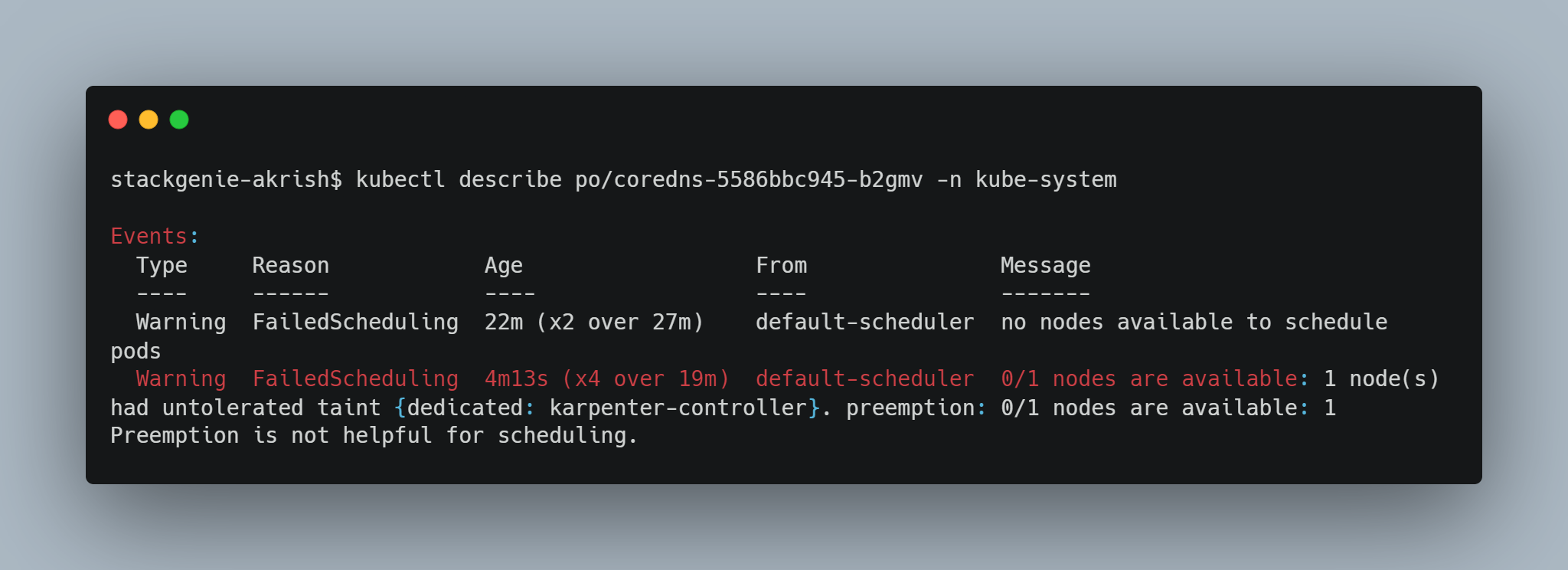Click the stackgenie-akrish$ shell prompt
This screenshot has width=1568, height=570.
[x=227, y=179]
